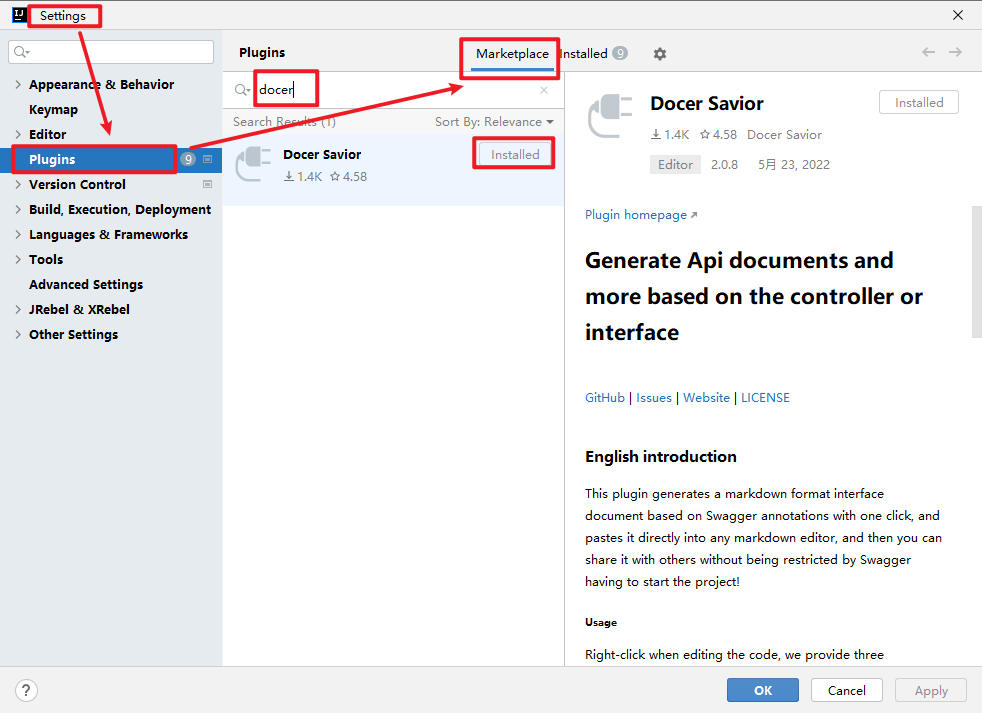The image size is (982, 713).
Task: Open the help question mark button
Action: point(26,690)
